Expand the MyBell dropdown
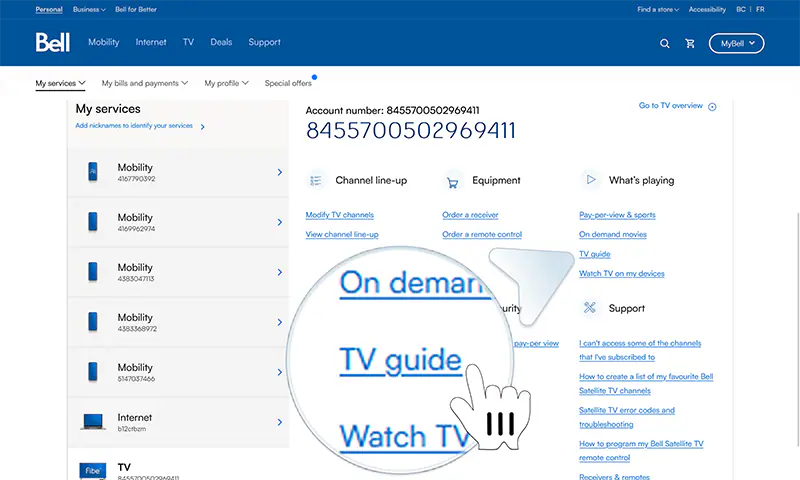The image size is (800, 480). tap(736, 43)
